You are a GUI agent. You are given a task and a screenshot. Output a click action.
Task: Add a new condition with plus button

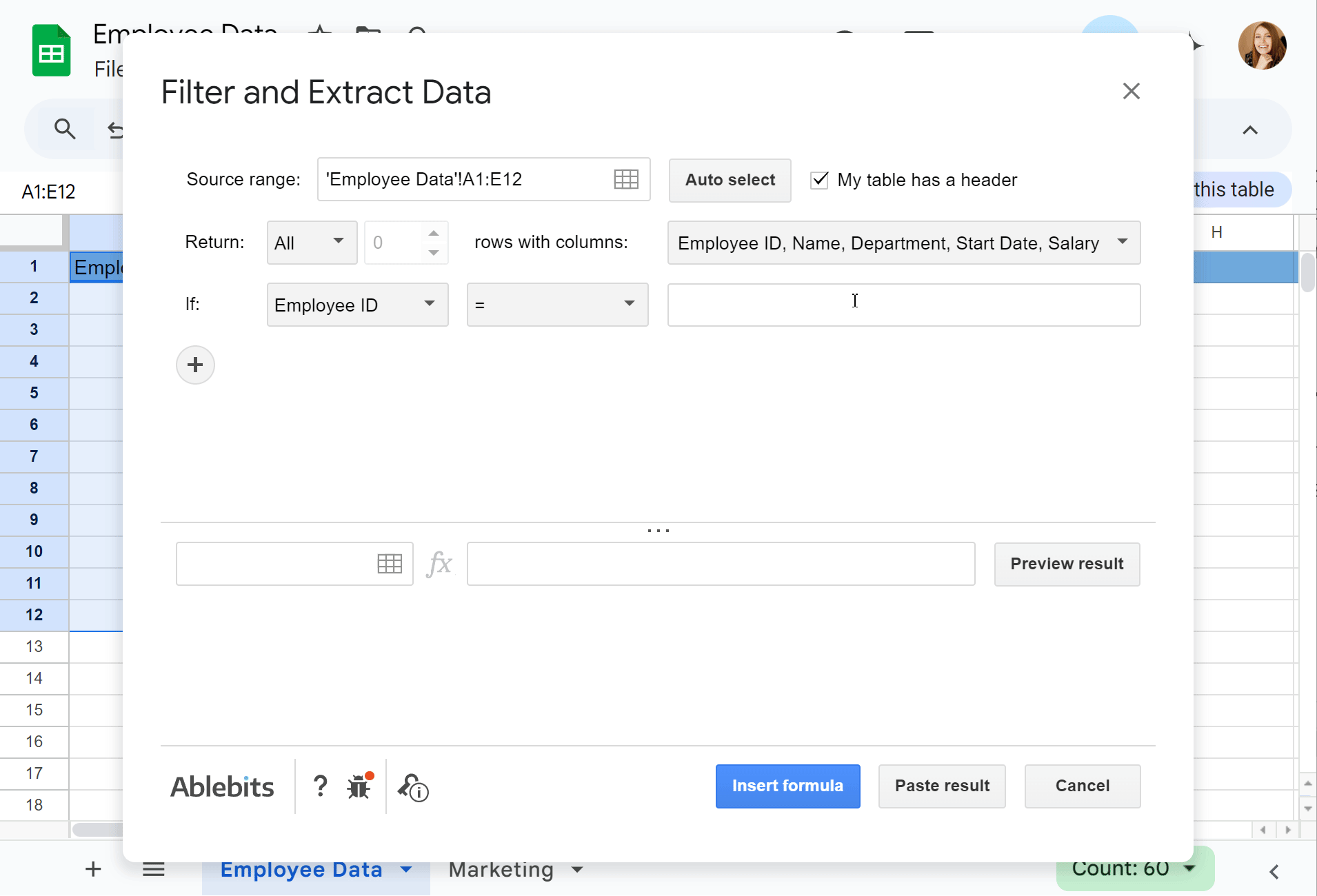pyautogui.click(x=195, y=365)
